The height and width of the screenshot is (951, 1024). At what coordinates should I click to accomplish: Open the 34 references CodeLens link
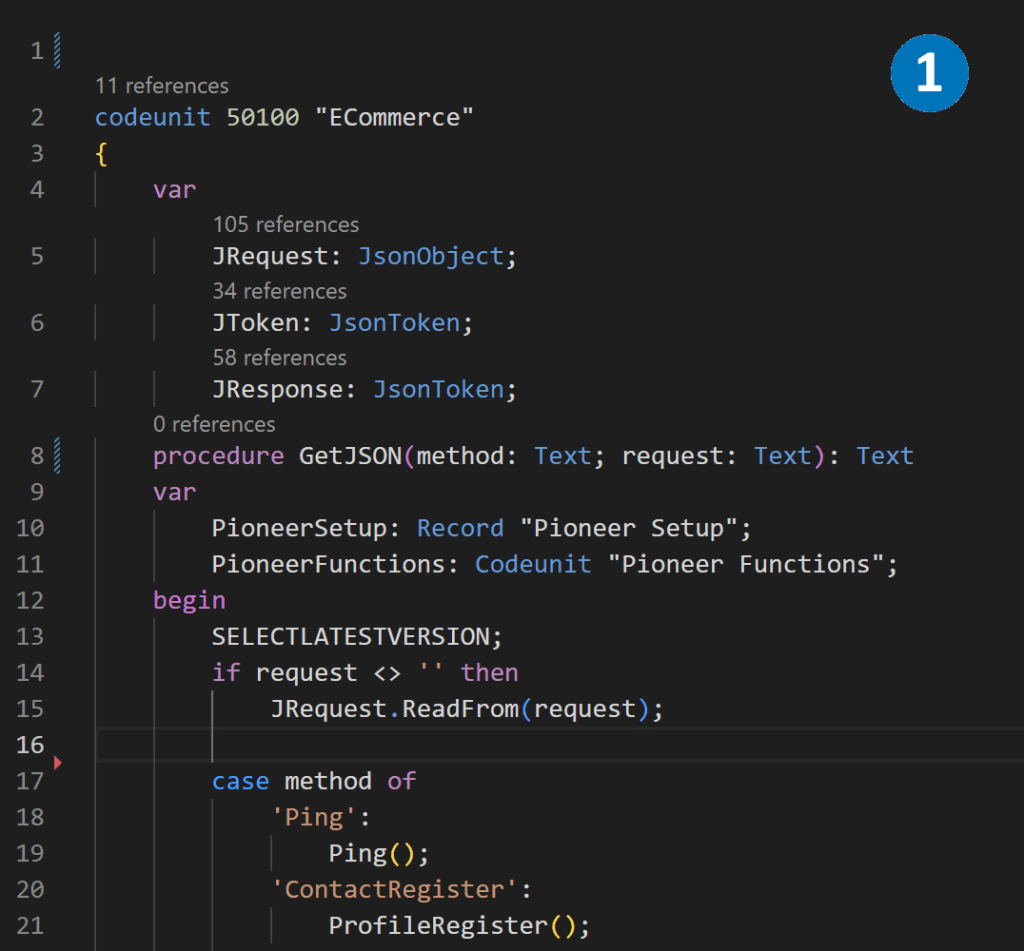click(279, 291)
